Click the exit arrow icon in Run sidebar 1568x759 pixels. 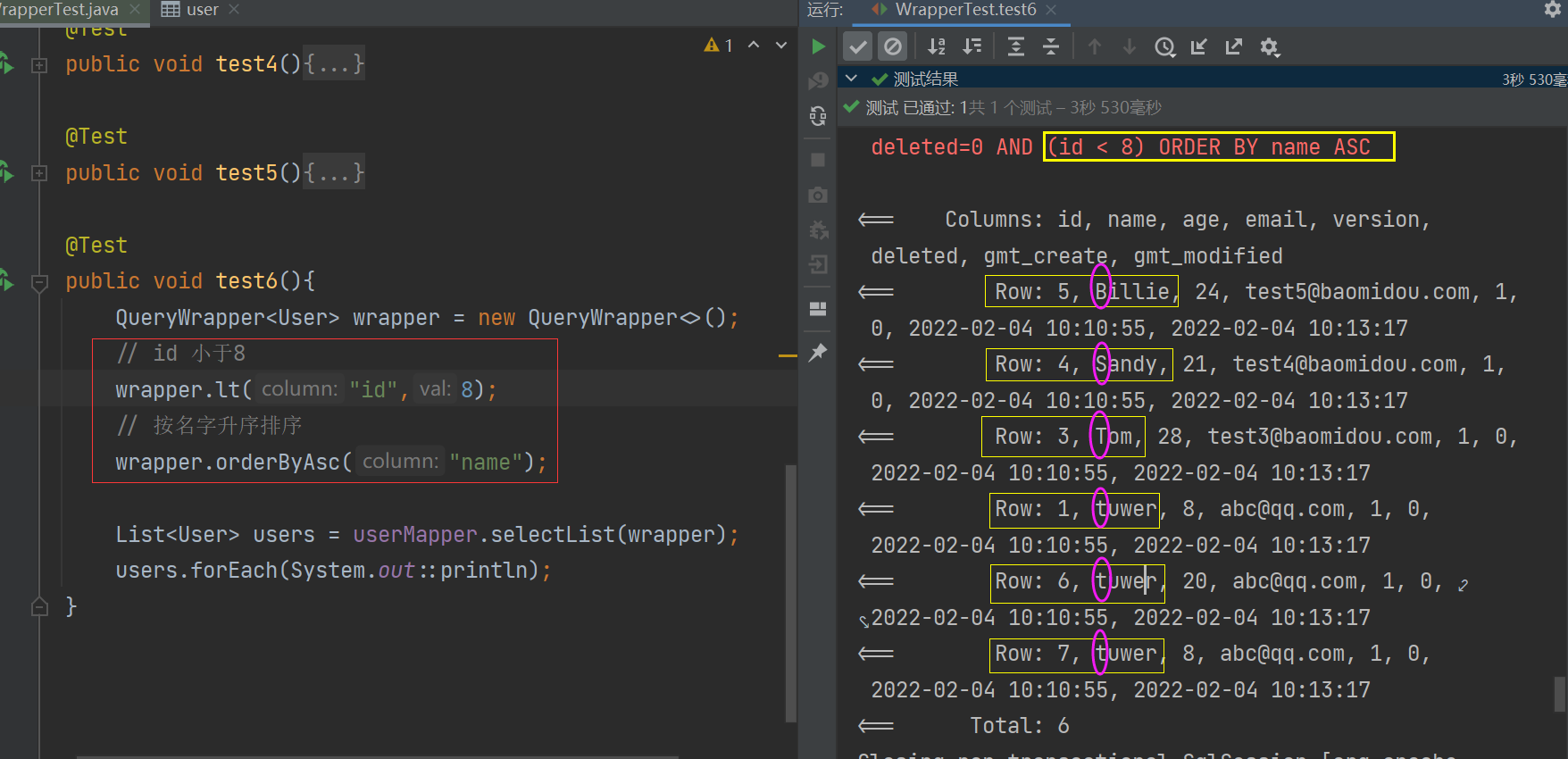coord(818,264)
